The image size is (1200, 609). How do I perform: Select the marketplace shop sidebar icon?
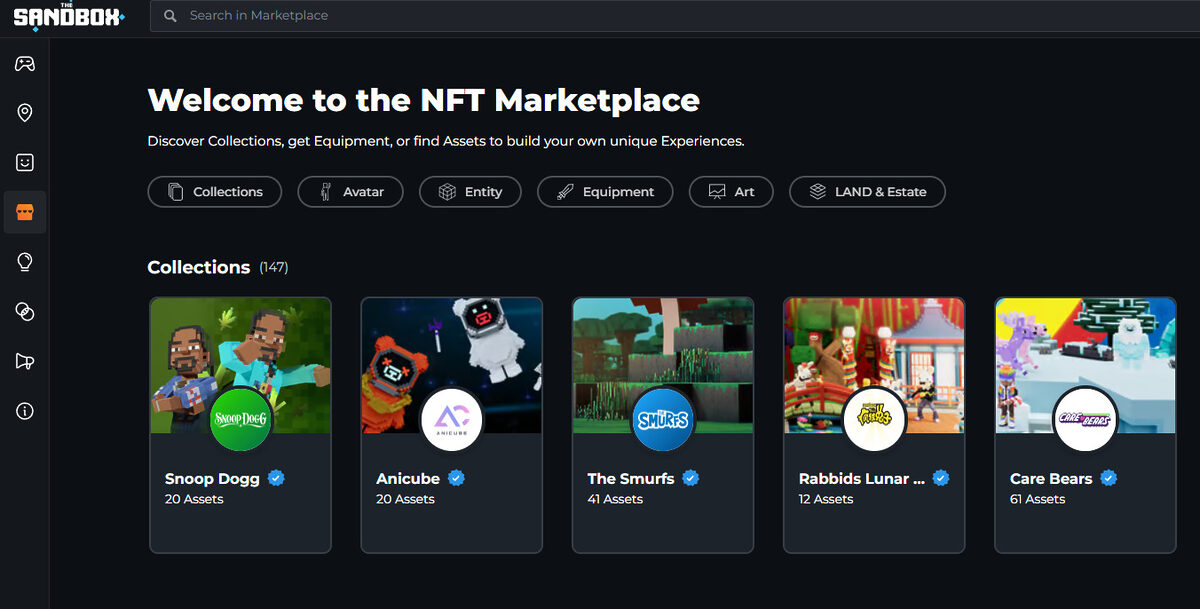(x=25, y=212)
